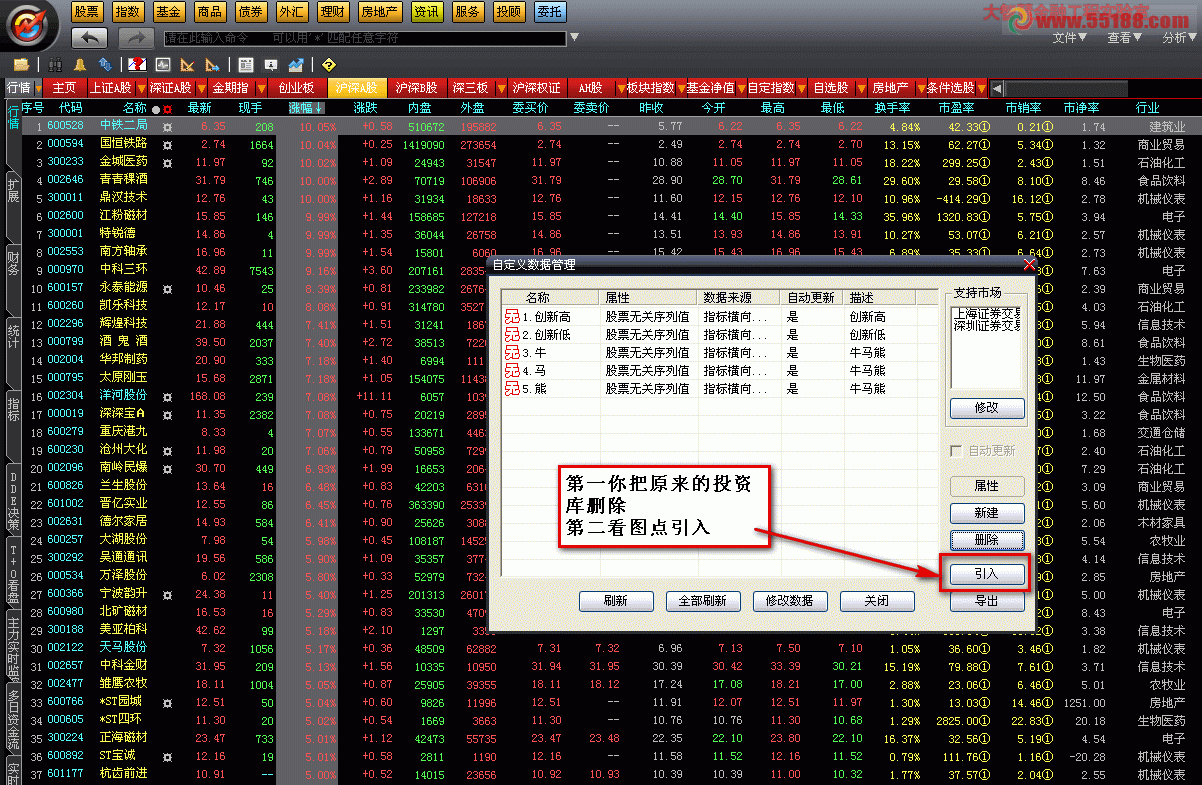
Task: Switch to the 沪深B股 tab
Action: pos(416,88)
